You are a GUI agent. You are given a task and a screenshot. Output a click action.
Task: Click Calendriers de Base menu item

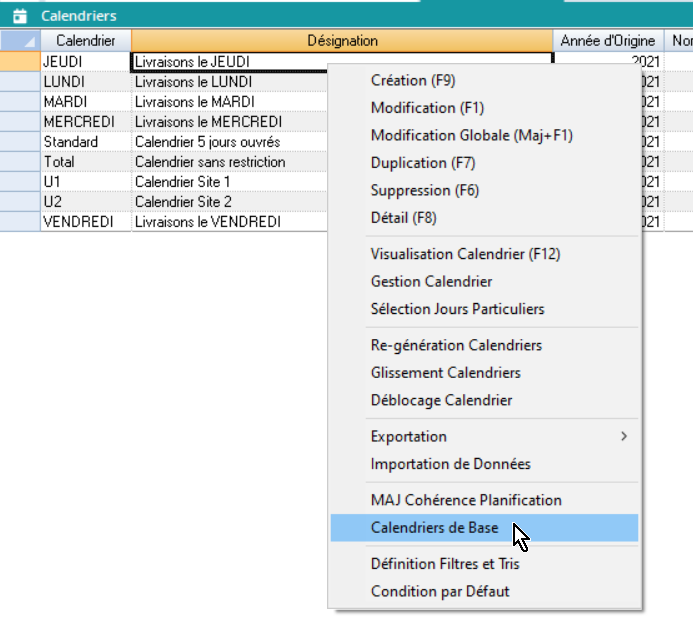[434, 528]
